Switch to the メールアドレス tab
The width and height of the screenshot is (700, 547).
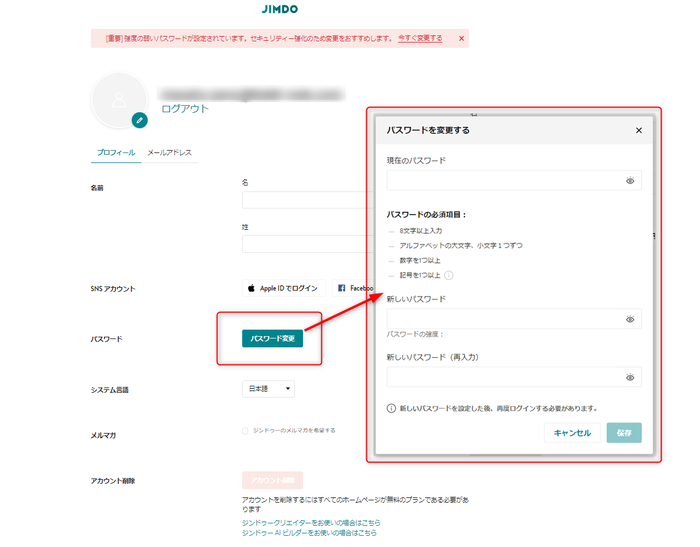(x=170, y=153)
